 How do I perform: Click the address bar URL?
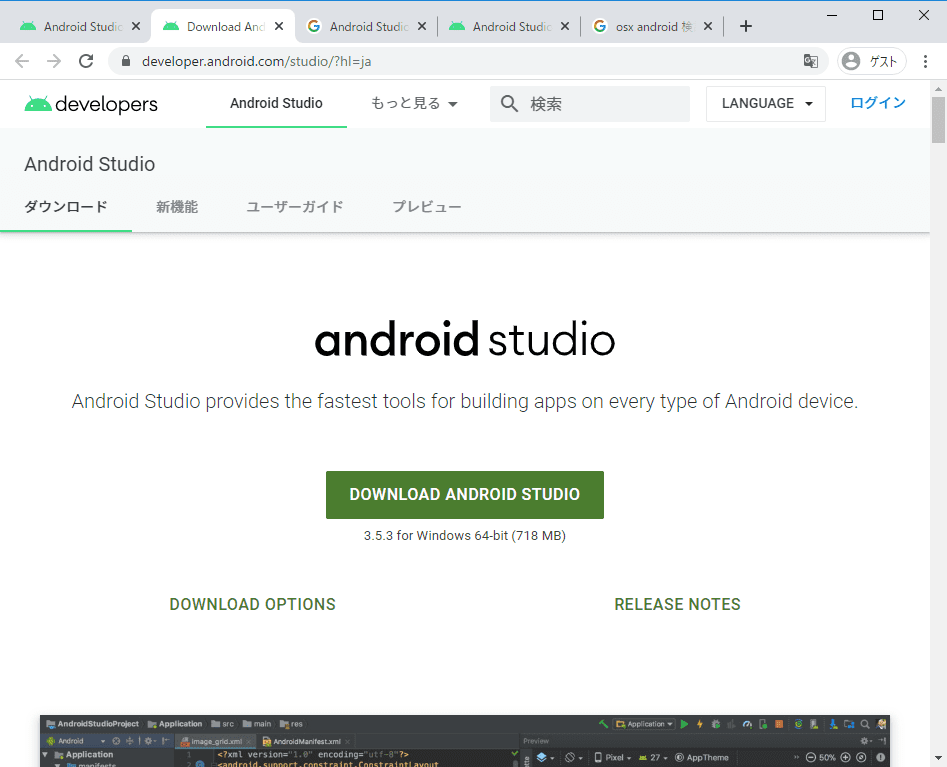point(256,62)
